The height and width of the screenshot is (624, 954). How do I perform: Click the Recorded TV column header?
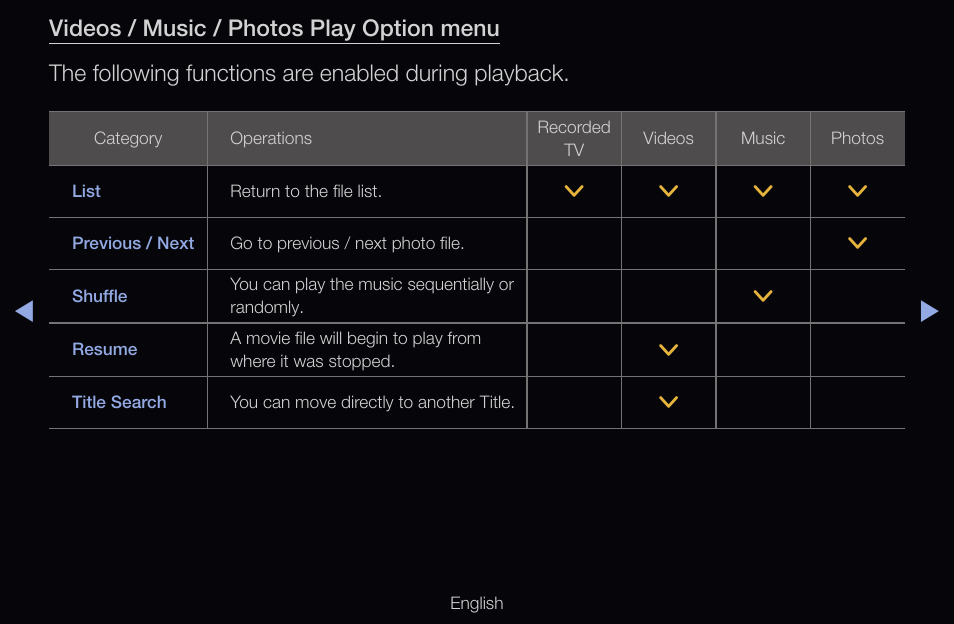click(x=574, y=139)
